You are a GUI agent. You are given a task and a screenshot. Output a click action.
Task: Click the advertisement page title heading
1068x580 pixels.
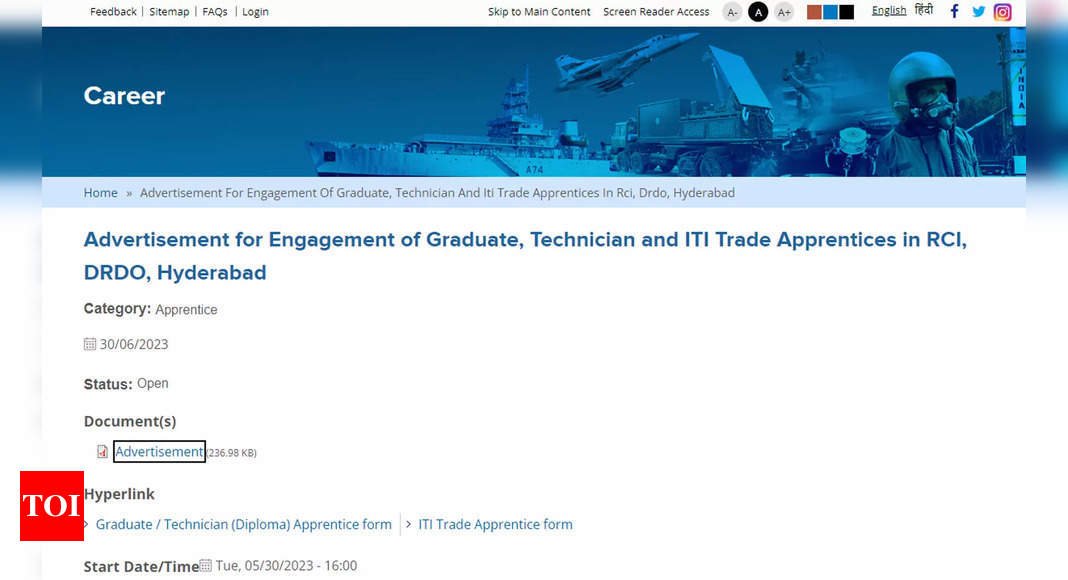525,256
